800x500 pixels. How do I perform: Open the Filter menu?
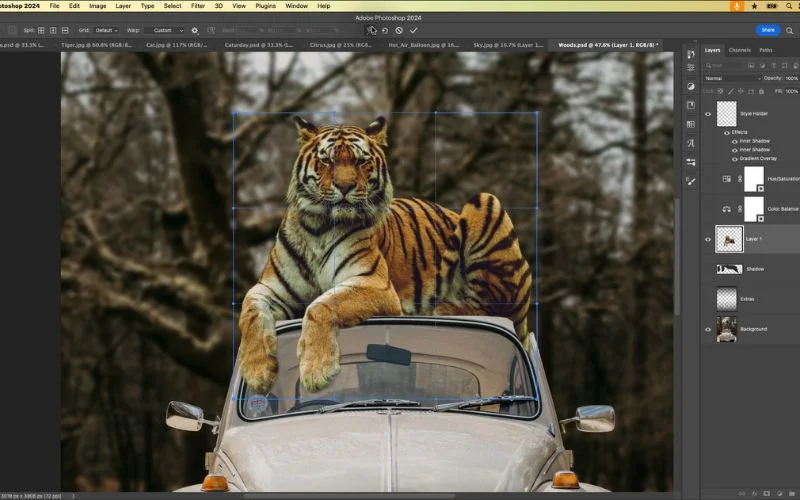(198, 6)
